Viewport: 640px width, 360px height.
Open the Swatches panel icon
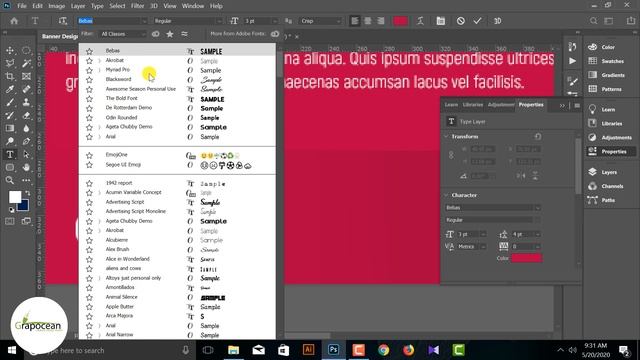point(593,61)
